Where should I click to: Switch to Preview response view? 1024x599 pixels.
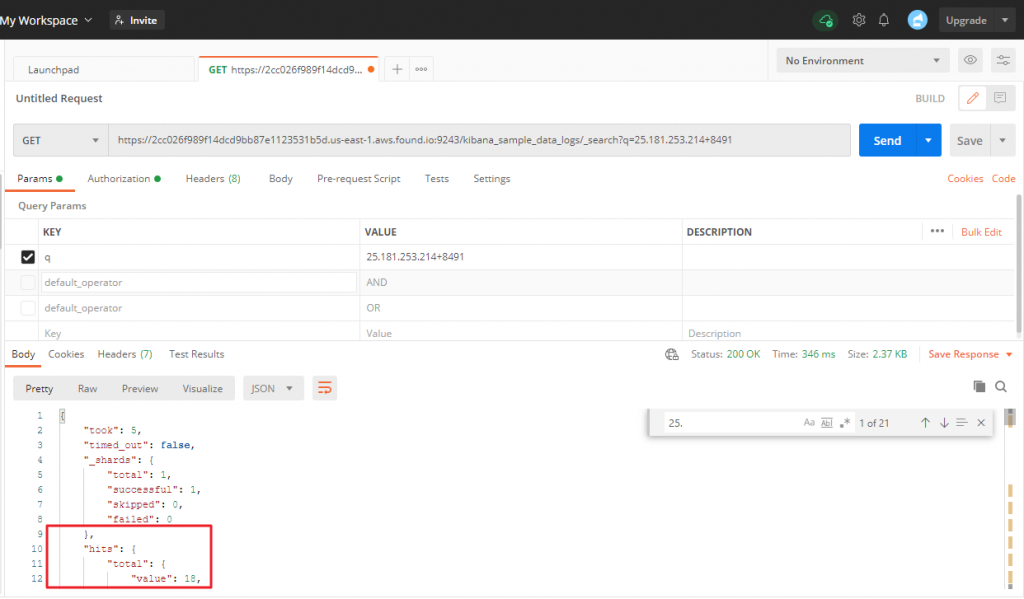pos(140,389)
